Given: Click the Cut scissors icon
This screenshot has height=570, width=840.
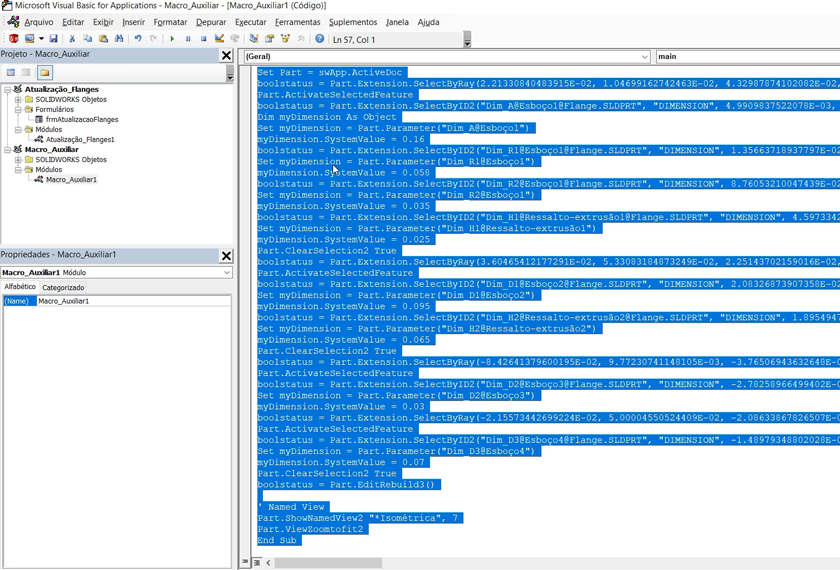Looking at the screenshot, I should [x=72, y=39].
